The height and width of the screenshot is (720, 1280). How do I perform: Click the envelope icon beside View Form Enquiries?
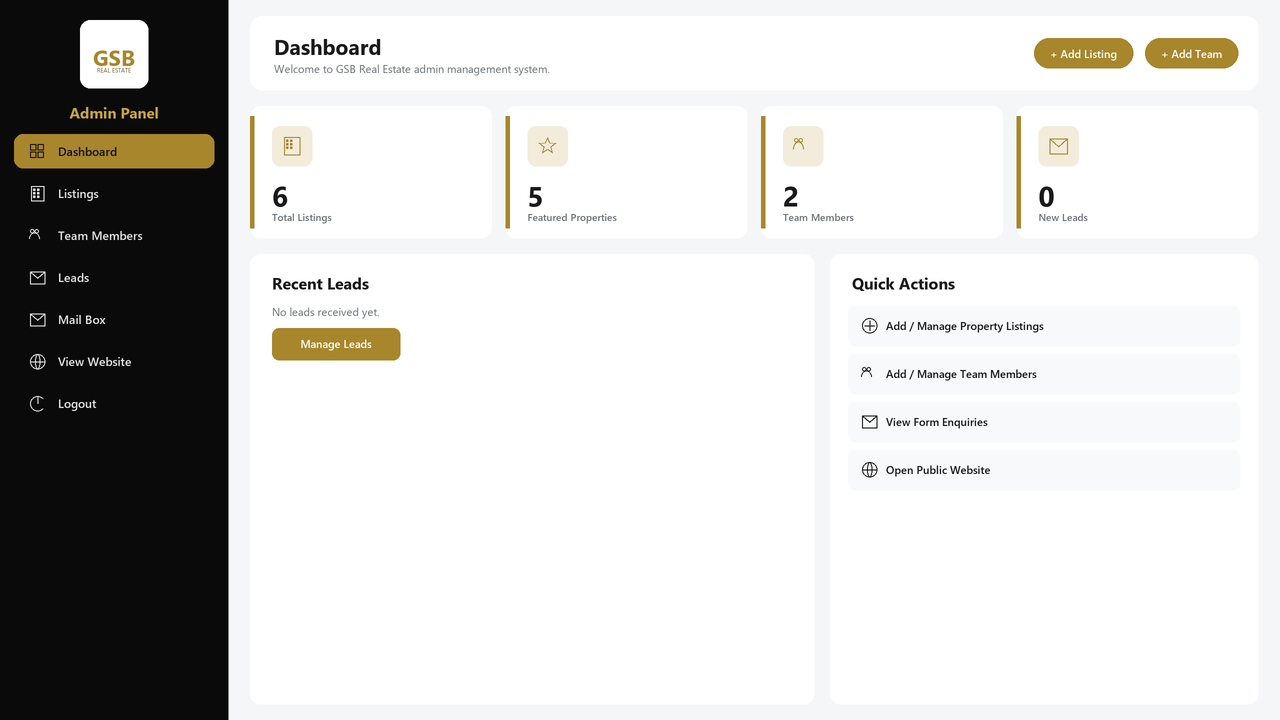point(870,422)
